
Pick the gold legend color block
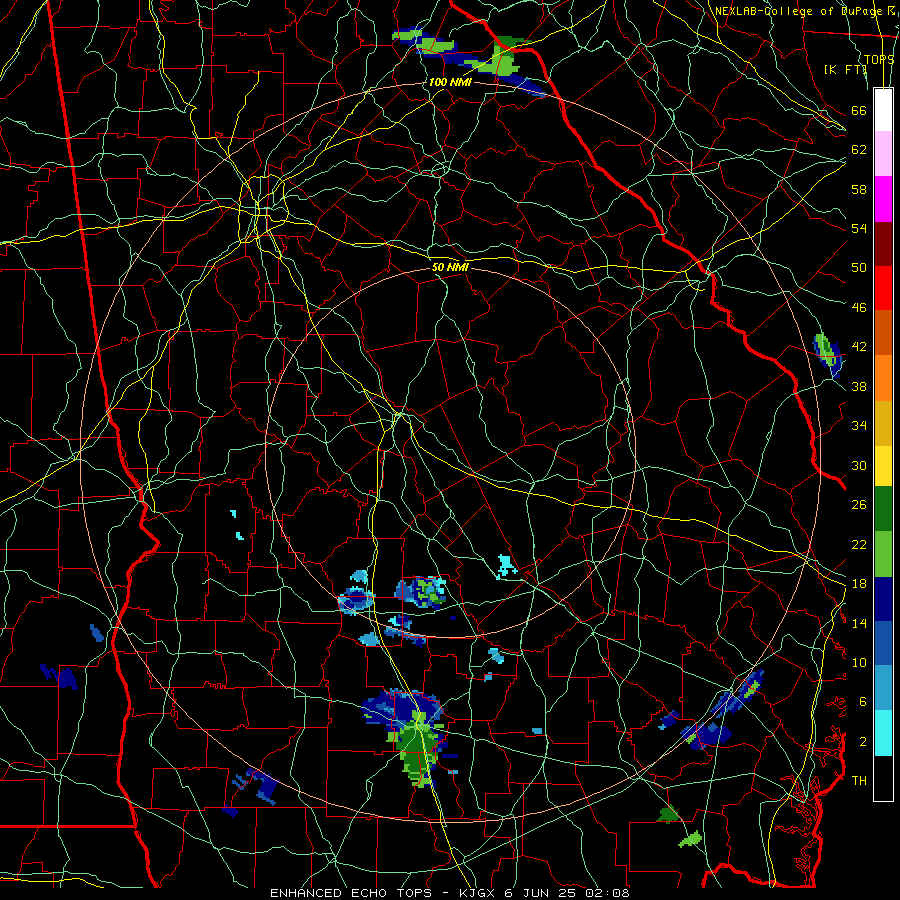(x=883, y=423)
